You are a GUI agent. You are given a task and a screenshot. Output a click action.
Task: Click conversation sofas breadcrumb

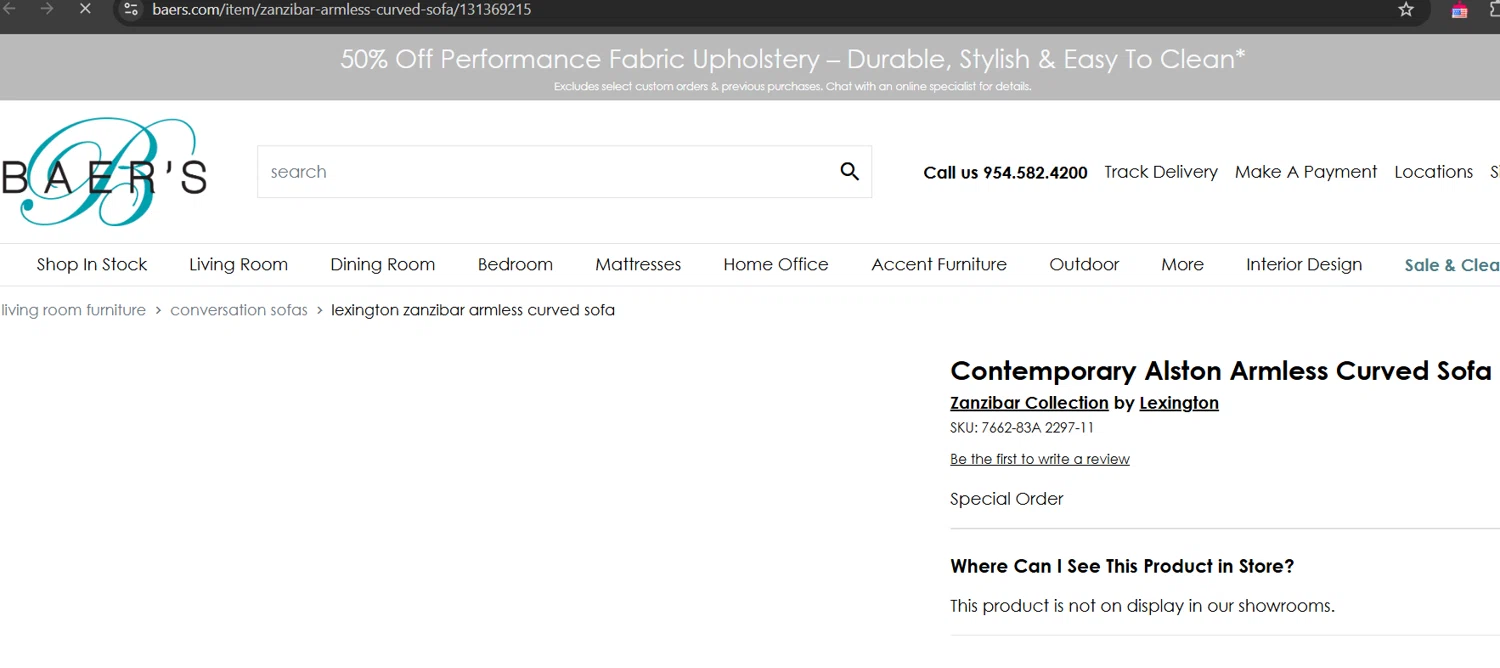point(239,310)
